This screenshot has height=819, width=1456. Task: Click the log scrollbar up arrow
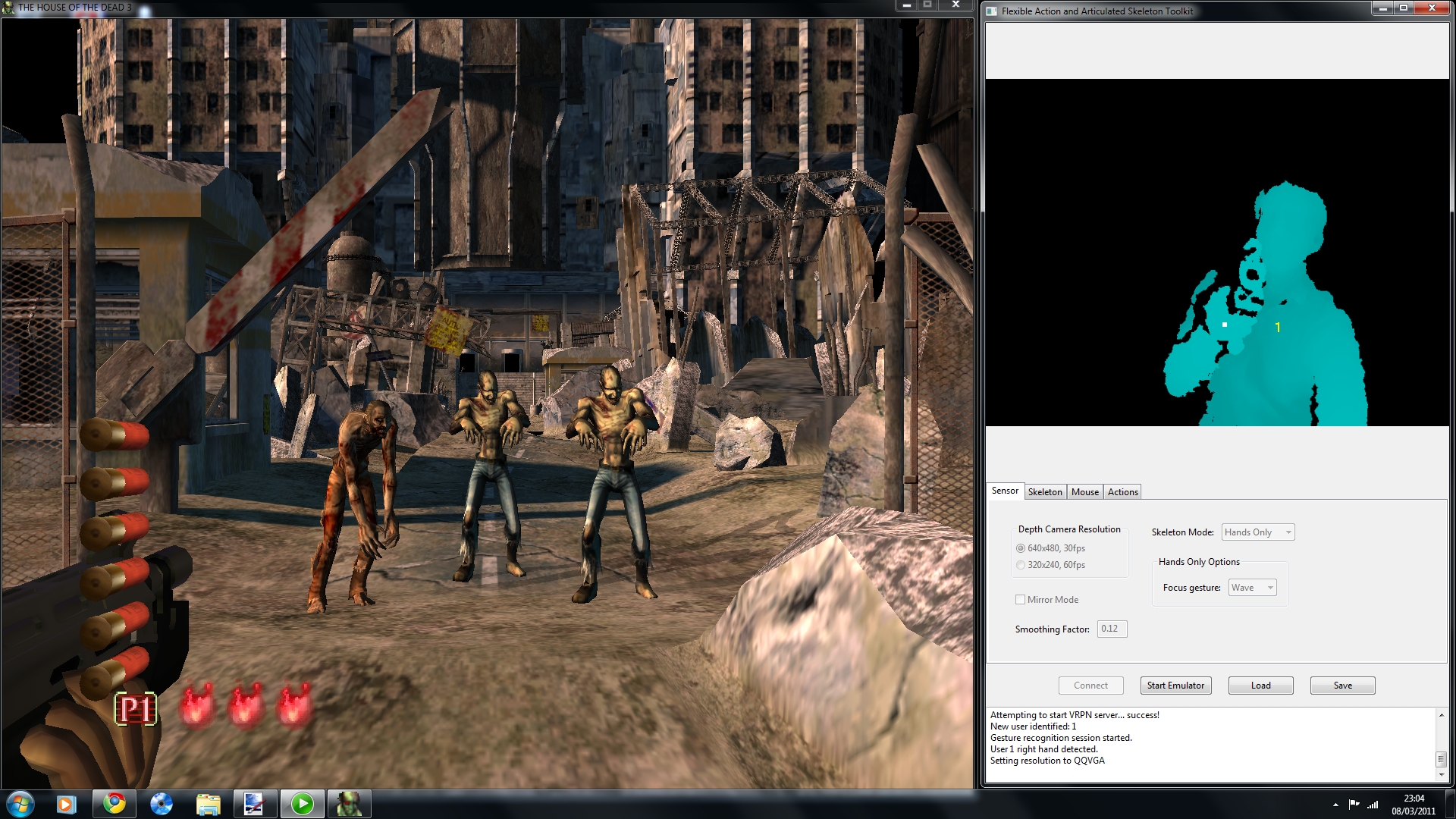pos(1441,715)
